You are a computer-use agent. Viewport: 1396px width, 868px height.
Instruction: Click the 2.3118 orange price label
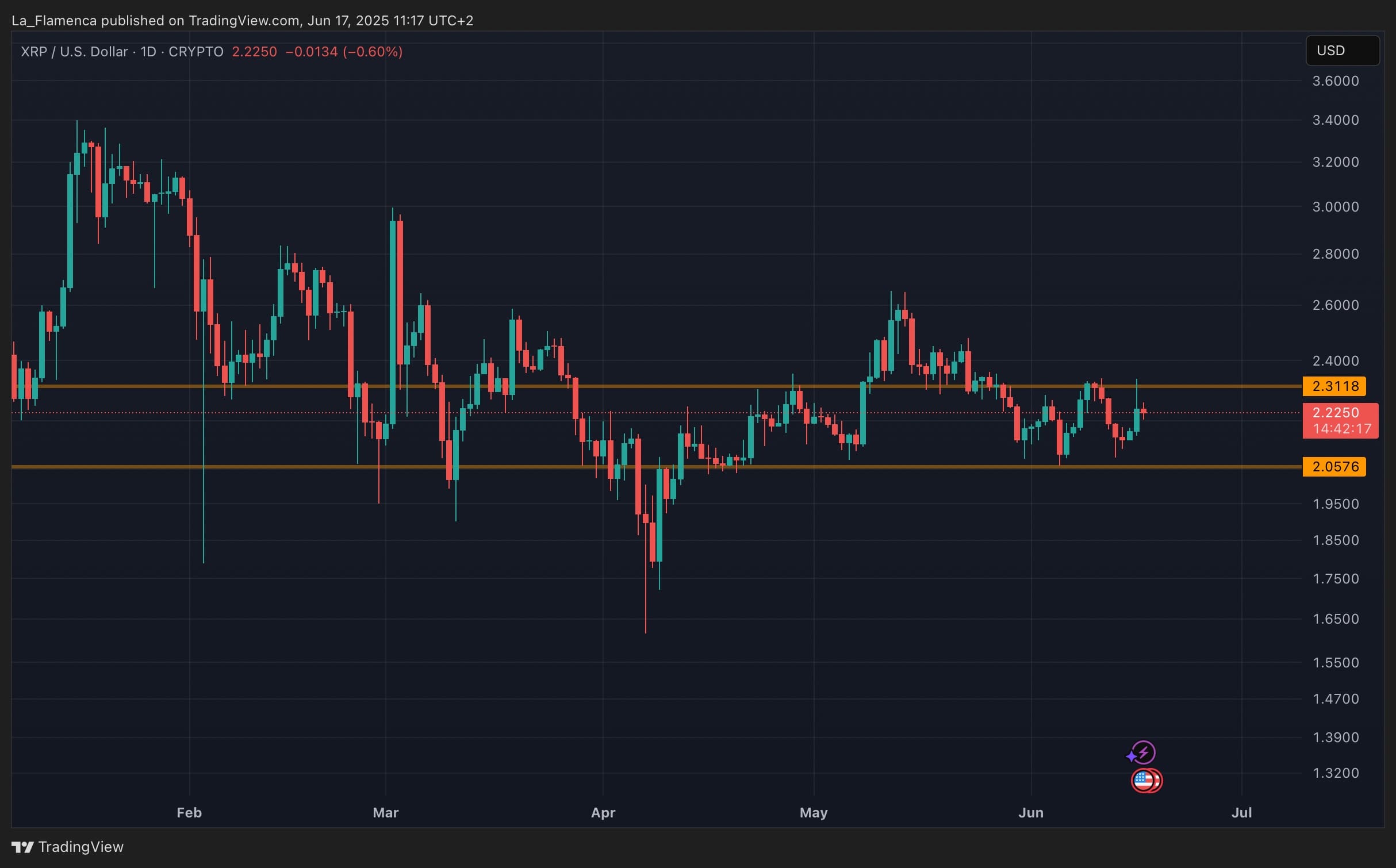click(1334, 386)
